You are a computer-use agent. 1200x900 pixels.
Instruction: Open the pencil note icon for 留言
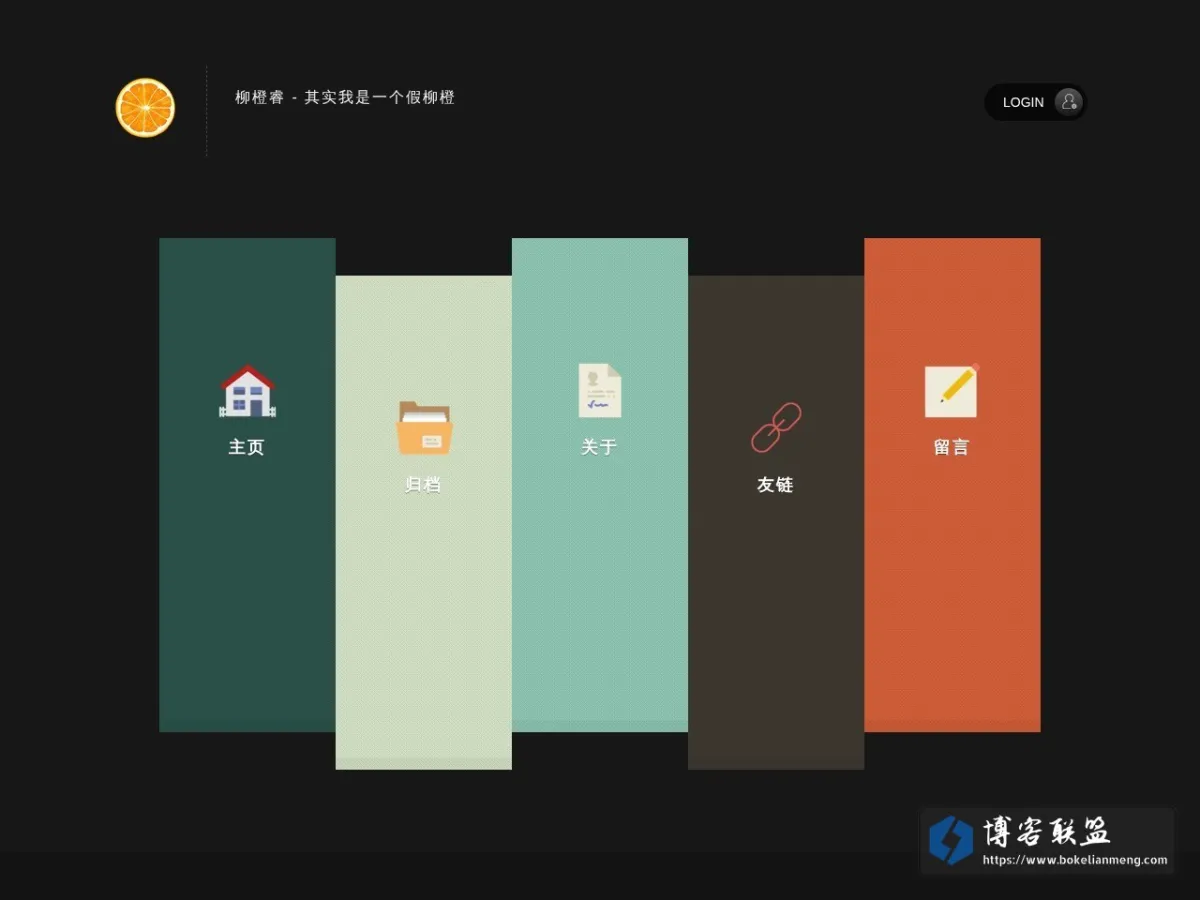(951, 391)
